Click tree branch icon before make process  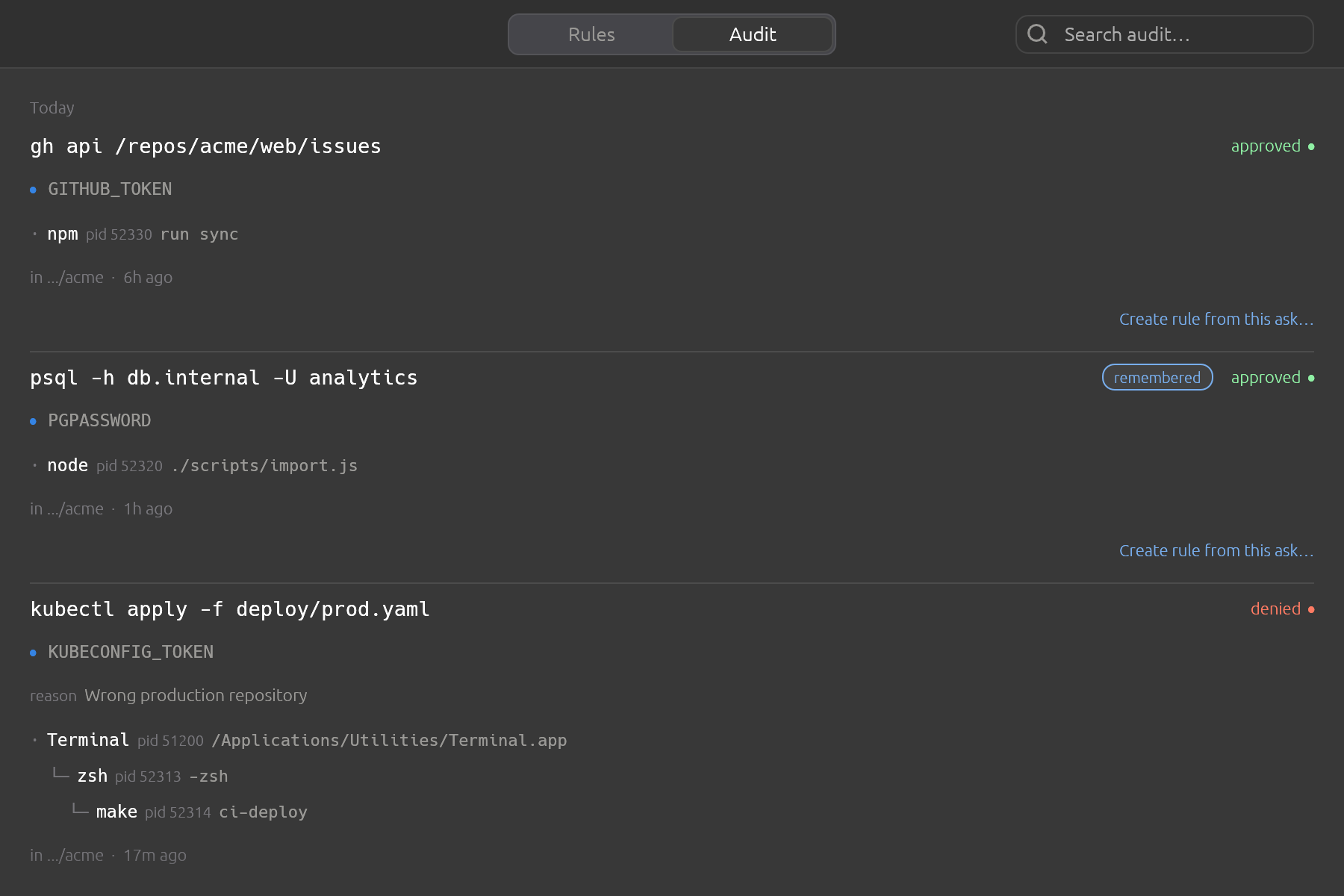click(x=80, y=810)
